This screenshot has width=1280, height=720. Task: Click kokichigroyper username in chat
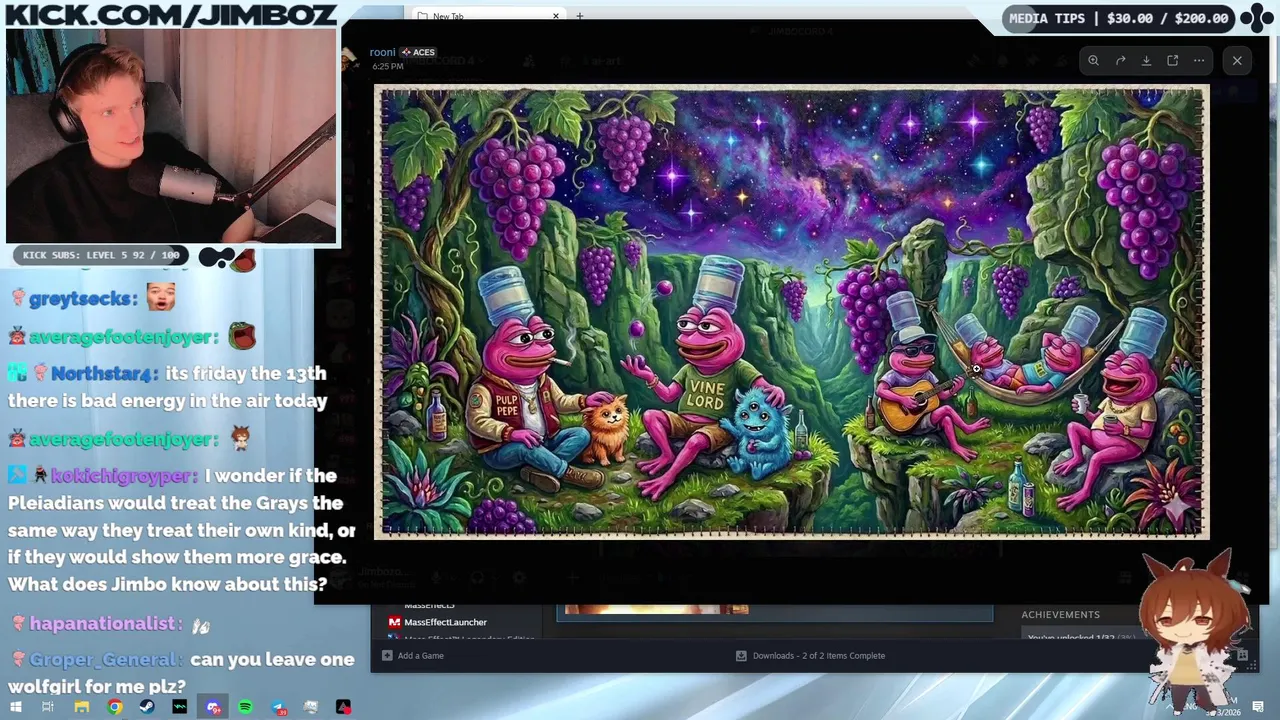tap(124, 476)
